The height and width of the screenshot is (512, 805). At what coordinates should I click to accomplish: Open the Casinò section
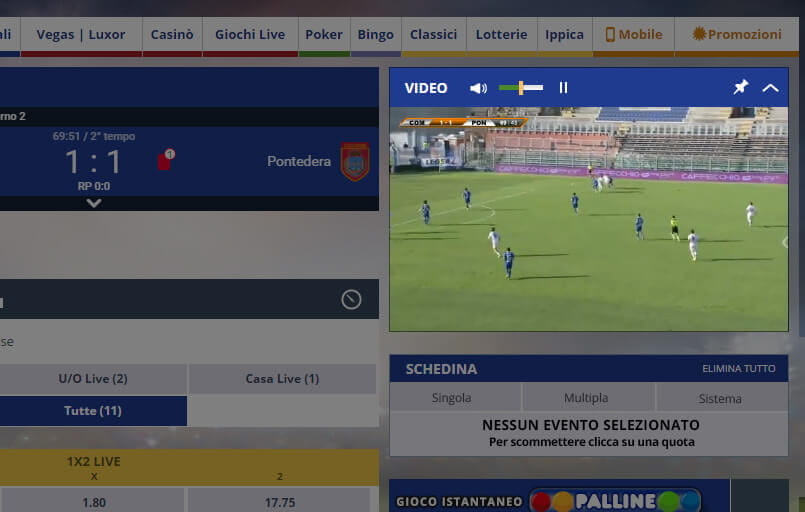172,34
